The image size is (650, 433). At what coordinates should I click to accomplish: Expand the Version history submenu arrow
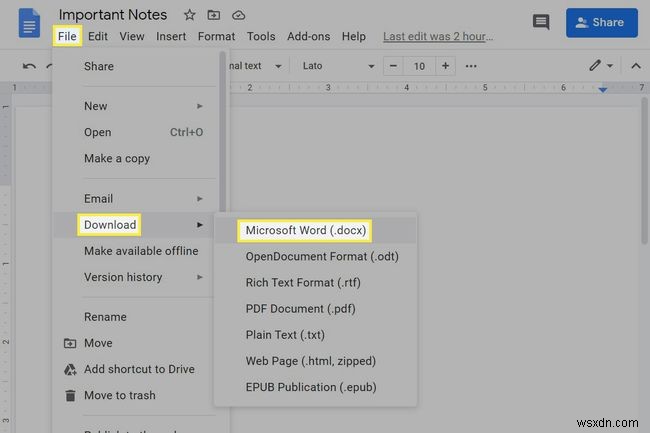(x=200, y=277)
